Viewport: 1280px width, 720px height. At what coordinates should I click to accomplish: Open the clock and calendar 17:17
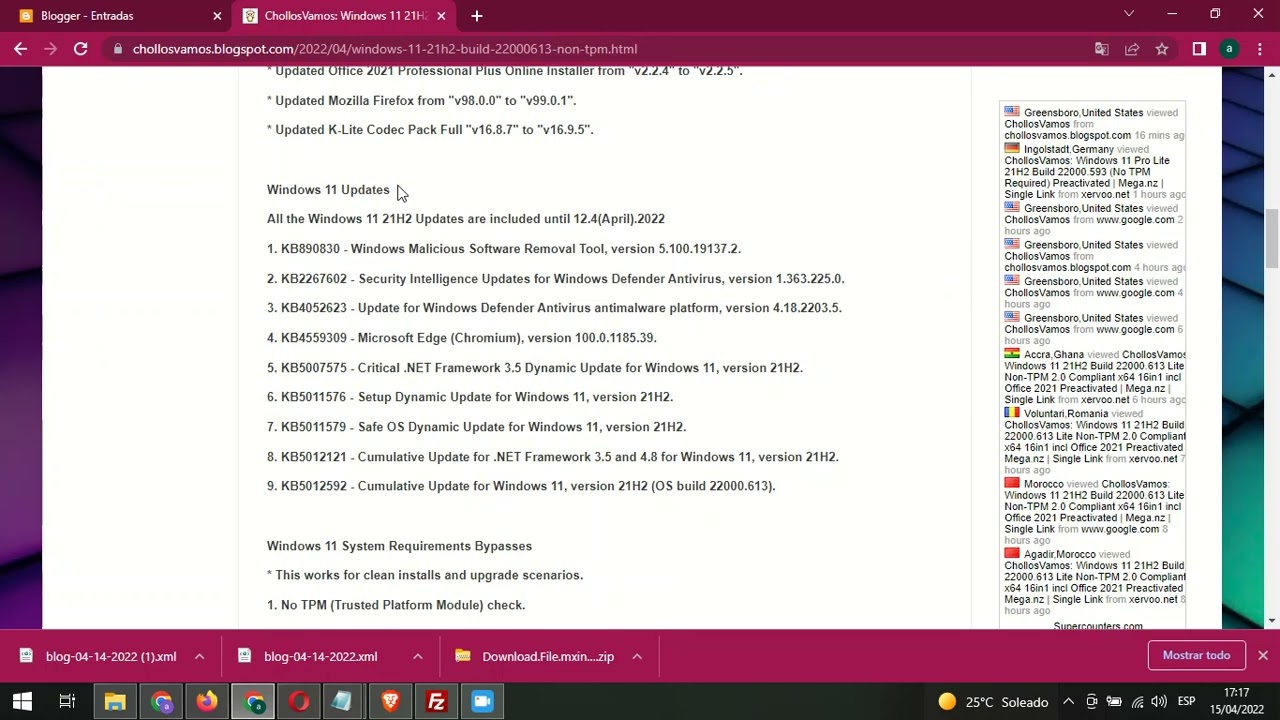coord(1236,701)
